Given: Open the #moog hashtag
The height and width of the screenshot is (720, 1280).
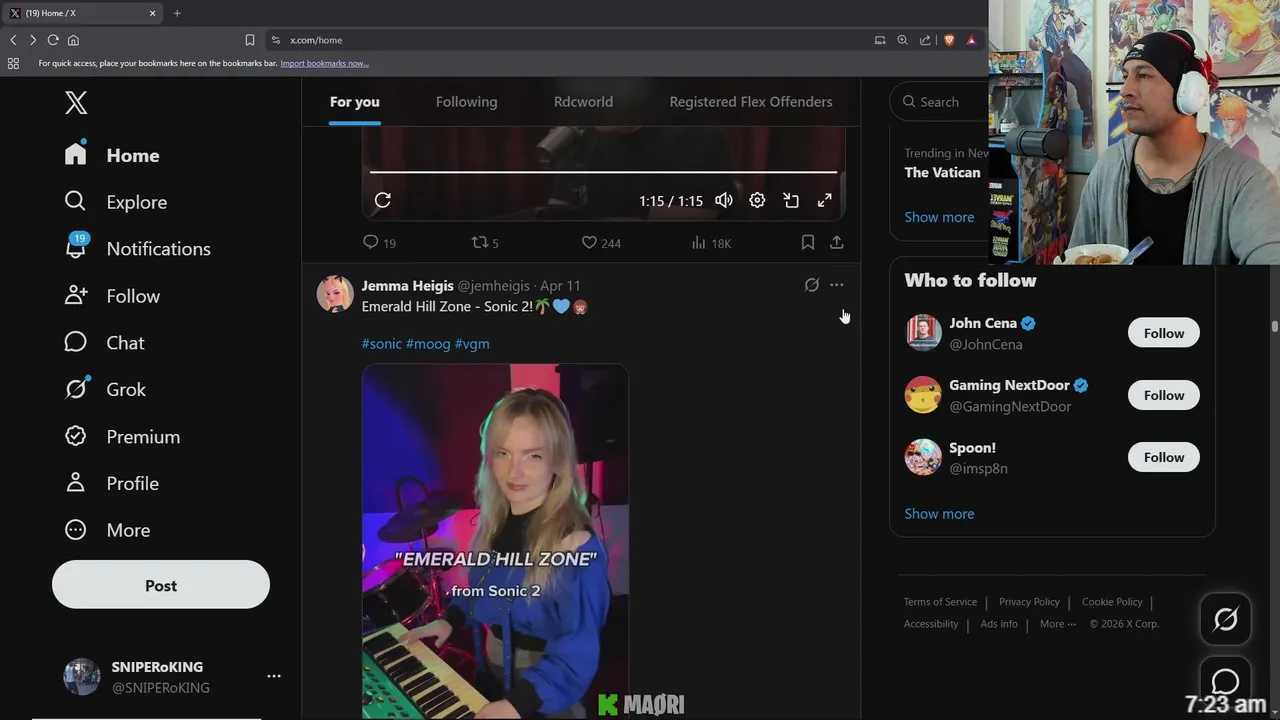Looking at the screenshot, I should [x=428, y=343].
